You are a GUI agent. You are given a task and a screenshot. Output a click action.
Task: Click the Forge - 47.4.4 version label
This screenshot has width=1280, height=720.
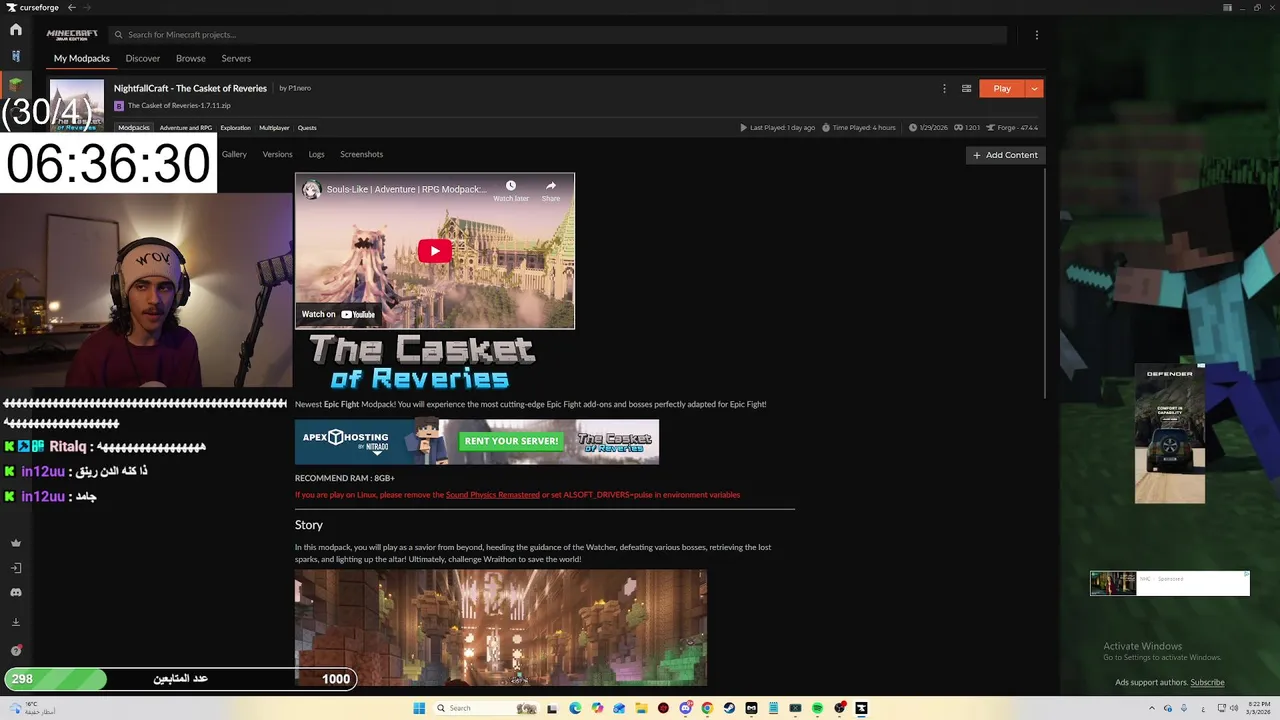(1012, 128)
